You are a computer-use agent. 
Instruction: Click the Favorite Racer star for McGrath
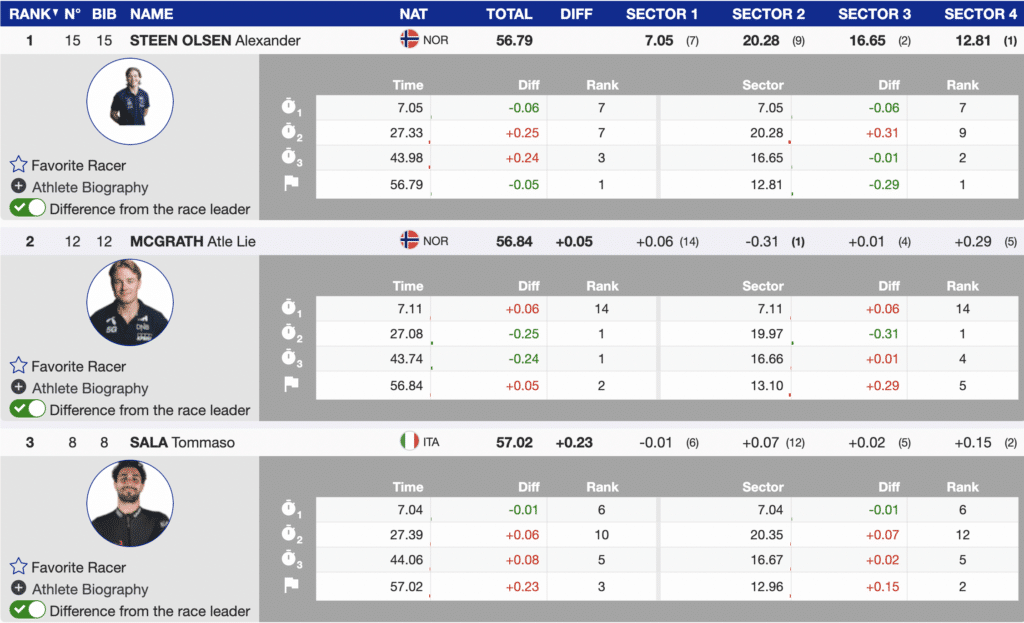coord(18,366)
